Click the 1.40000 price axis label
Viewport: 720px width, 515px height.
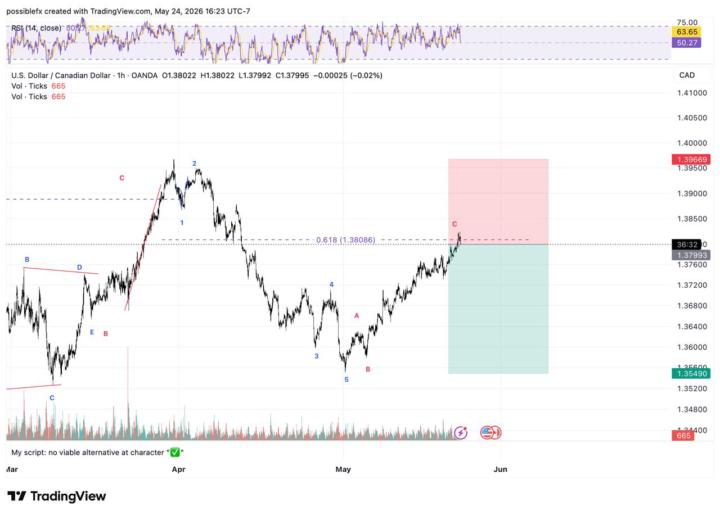tap(692, 143)
